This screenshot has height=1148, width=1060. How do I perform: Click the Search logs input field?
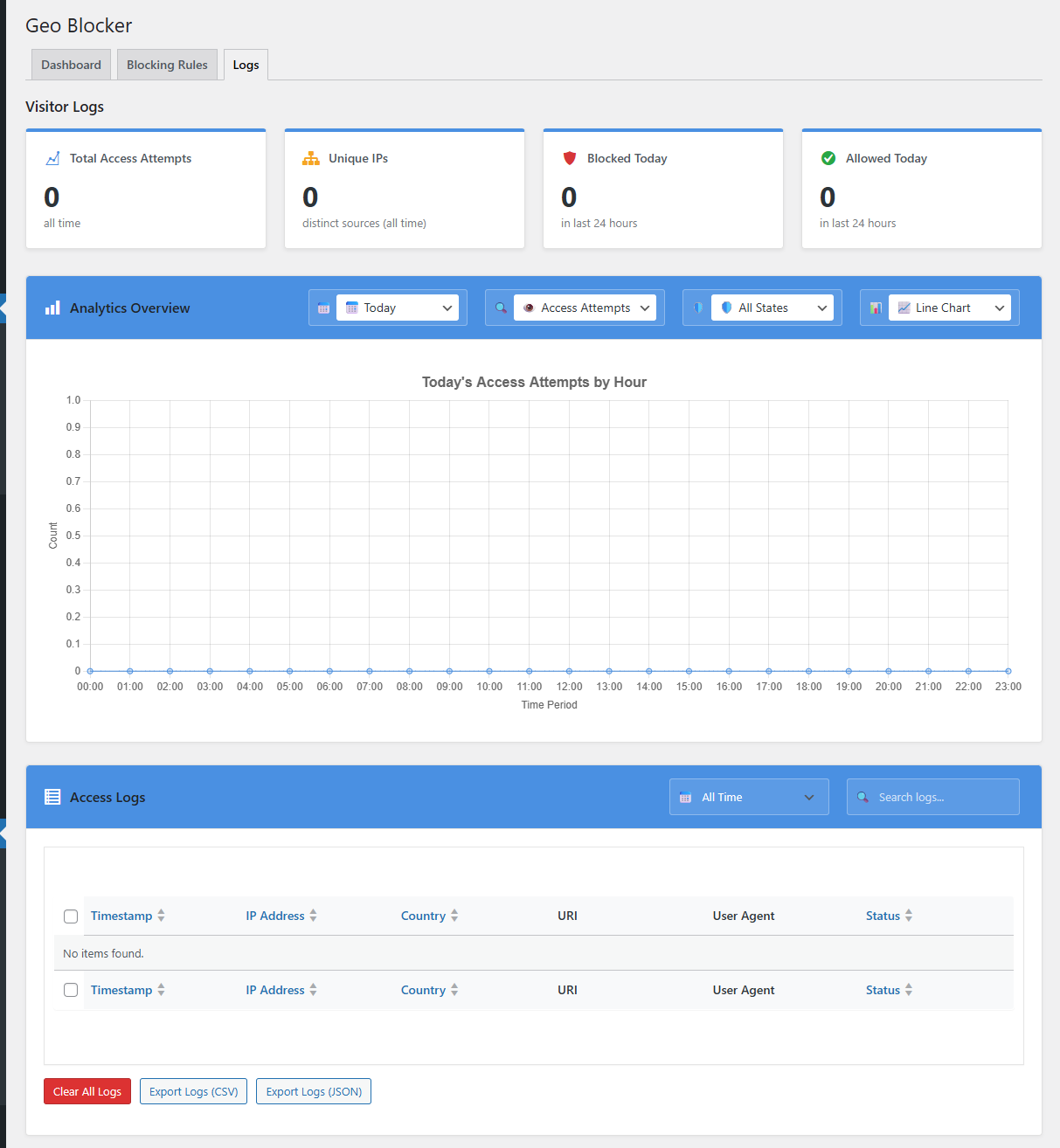932,797
